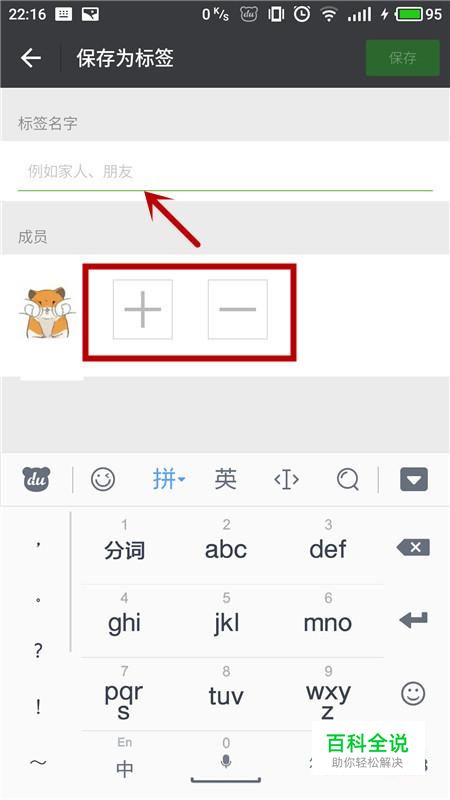Select the cursor move tool icon
450x800 pixels.
point(286,480)
